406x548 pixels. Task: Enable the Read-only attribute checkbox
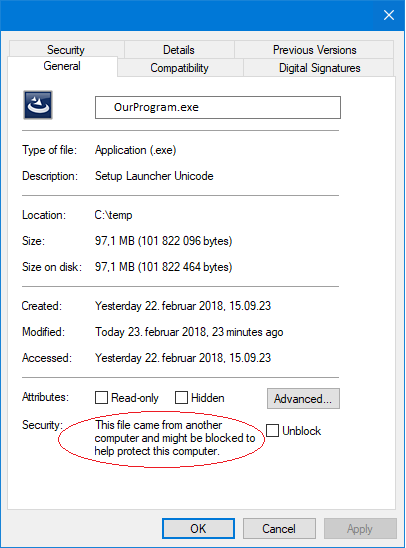pyautogui.click(x=101, y=397)
